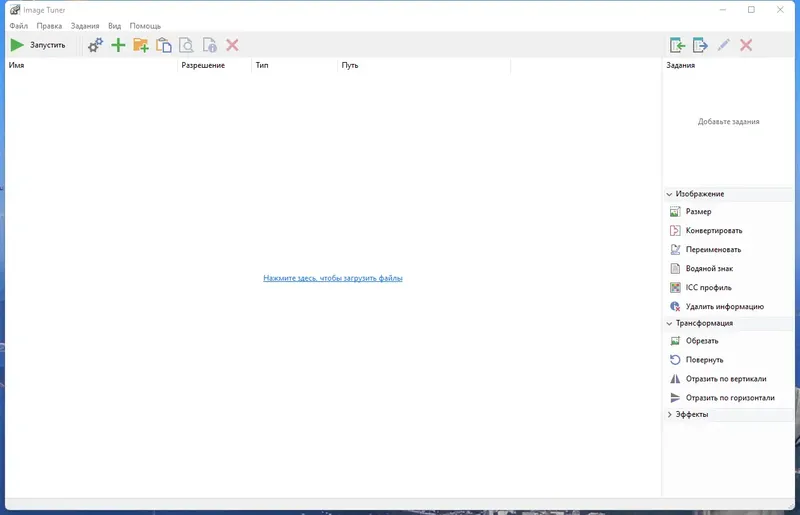Select the Размер text label
This screenshot has width=800, height=515.
tap(698, 211)
